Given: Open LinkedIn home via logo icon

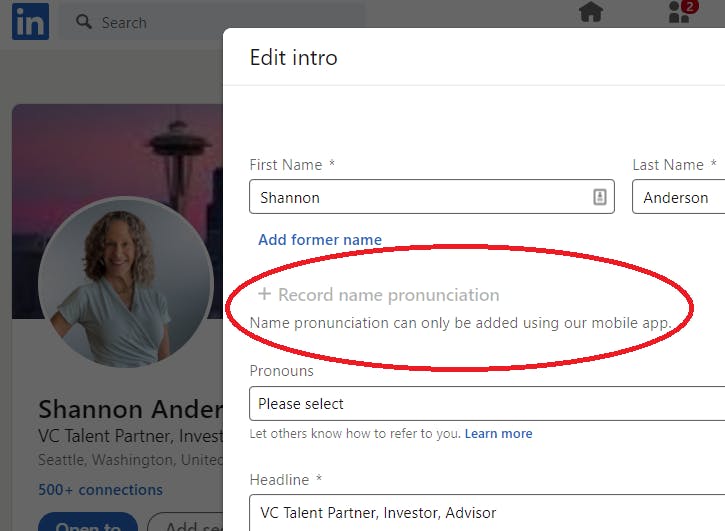Looking at the screenshot, I should tap(31, 22).
